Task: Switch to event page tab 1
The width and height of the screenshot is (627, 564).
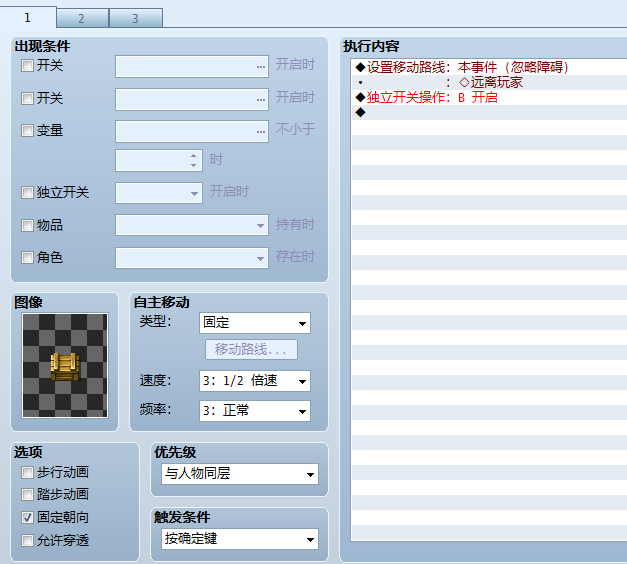Action: [28, 17]
